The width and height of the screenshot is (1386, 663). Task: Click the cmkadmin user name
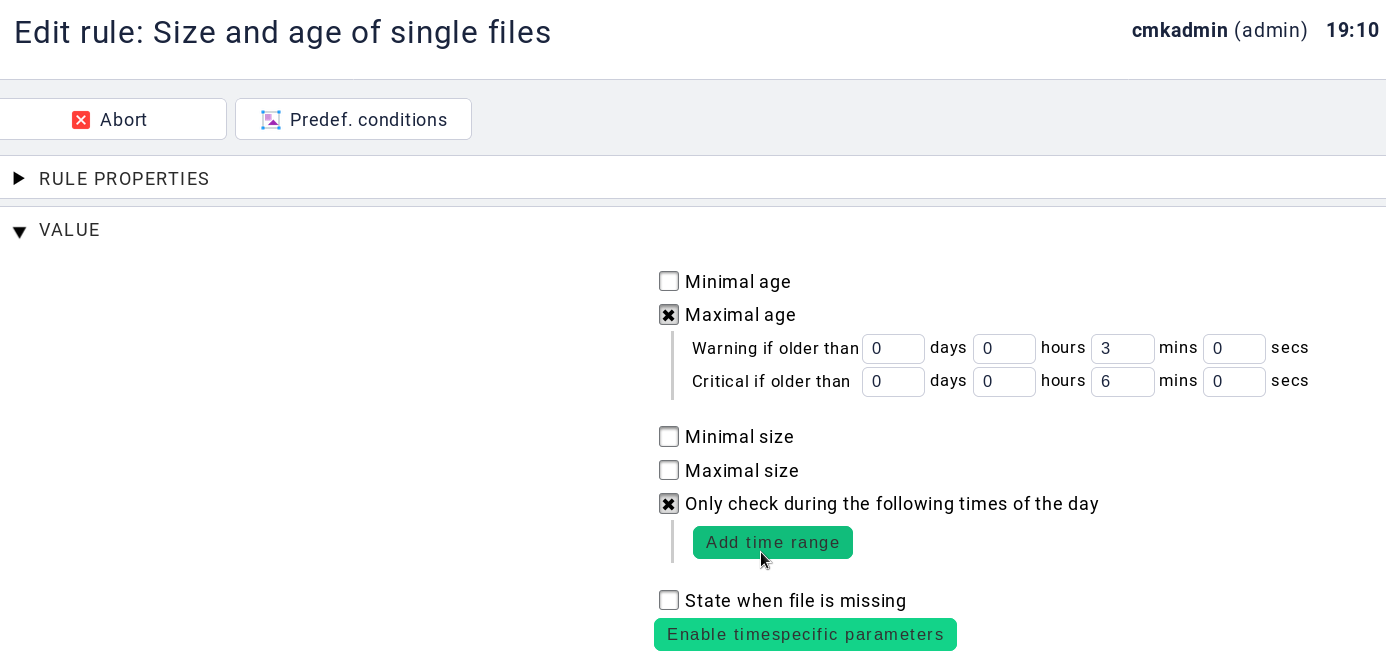pyautogui.click(x=1179, y=30)
